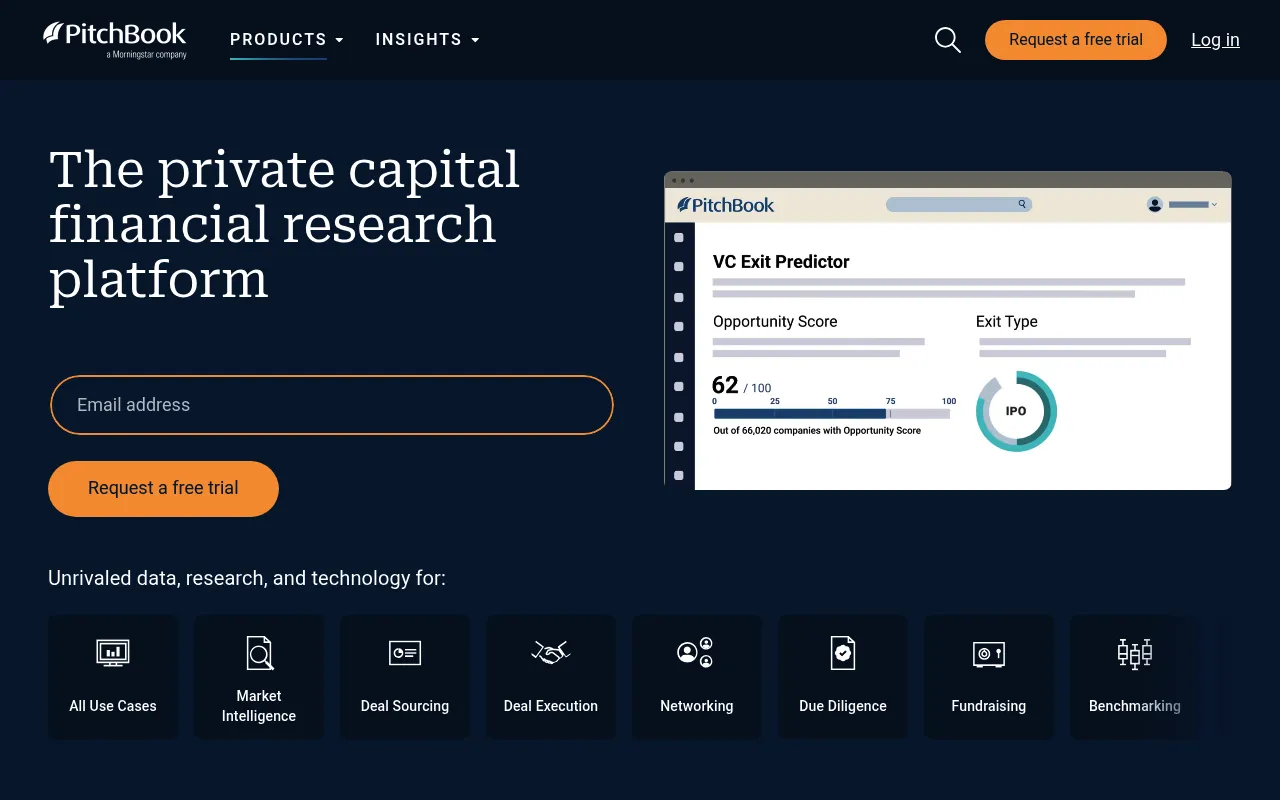Click the search bar inside the mockup
Screen dimensions: 1280x800
point(959,204)
